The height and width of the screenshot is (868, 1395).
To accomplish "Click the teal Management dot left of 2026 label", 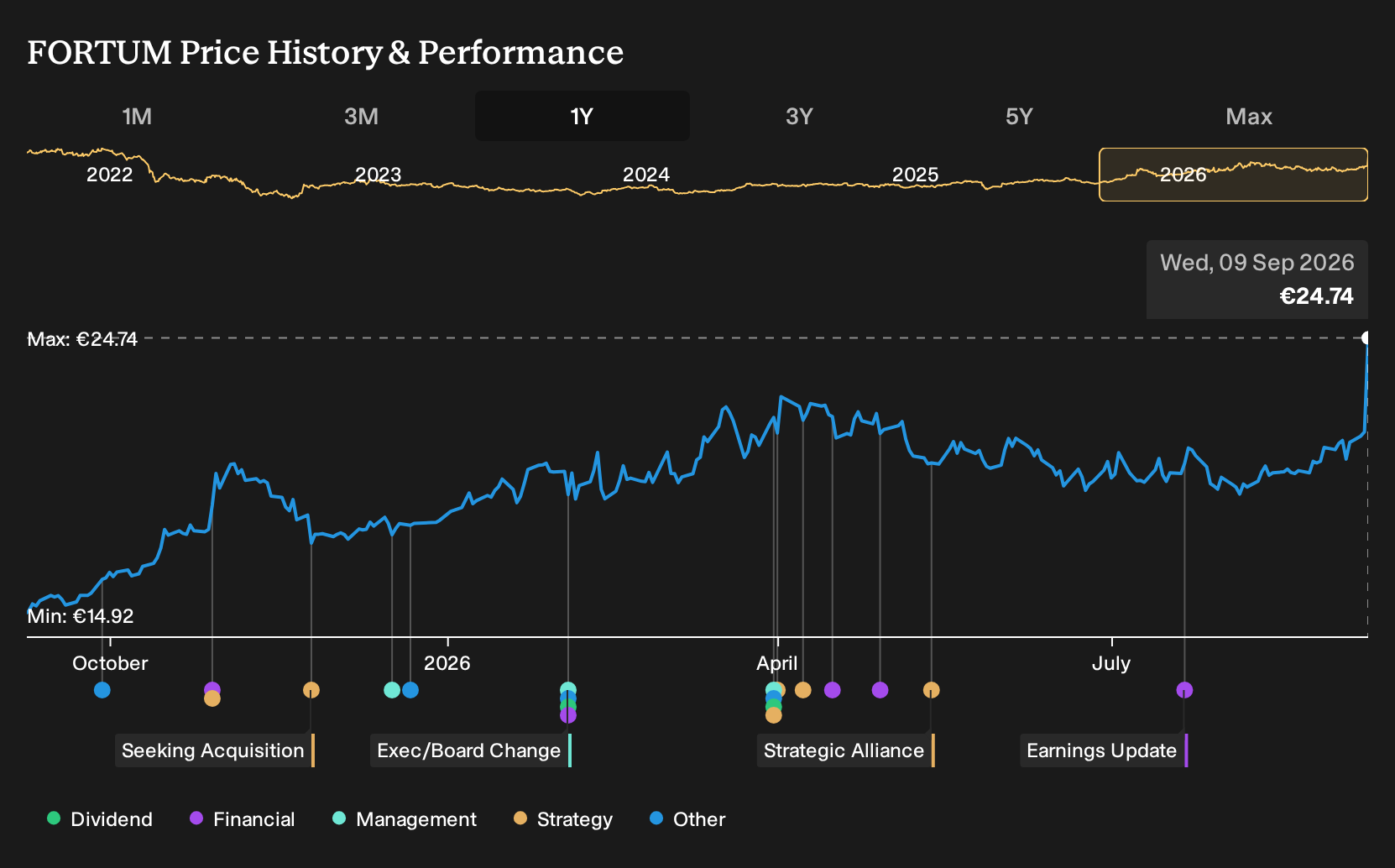I will [x=392, y=690].
